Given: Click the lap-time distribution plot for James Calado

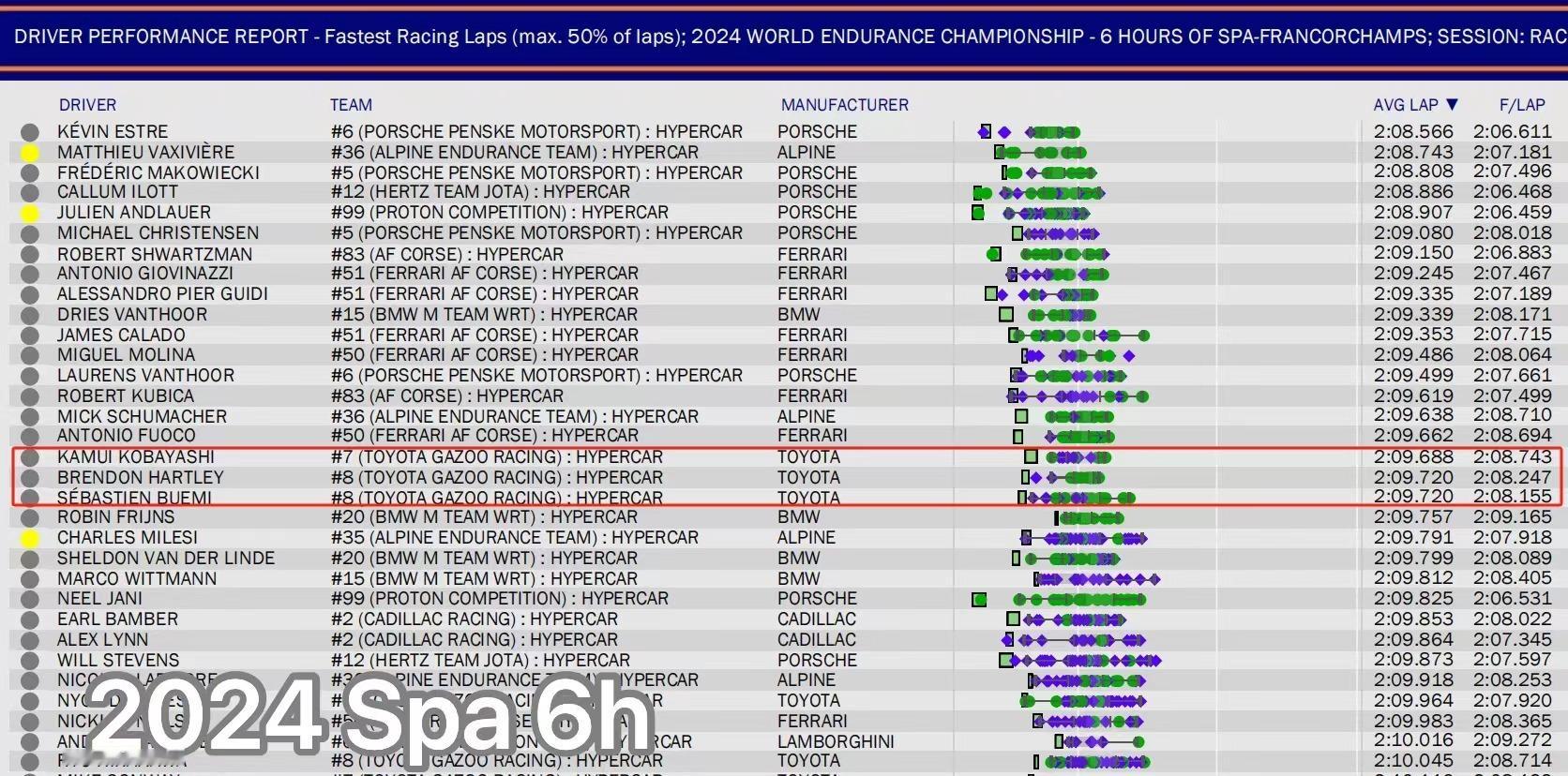Looking at the screenshot, I should pos(1078,336).
